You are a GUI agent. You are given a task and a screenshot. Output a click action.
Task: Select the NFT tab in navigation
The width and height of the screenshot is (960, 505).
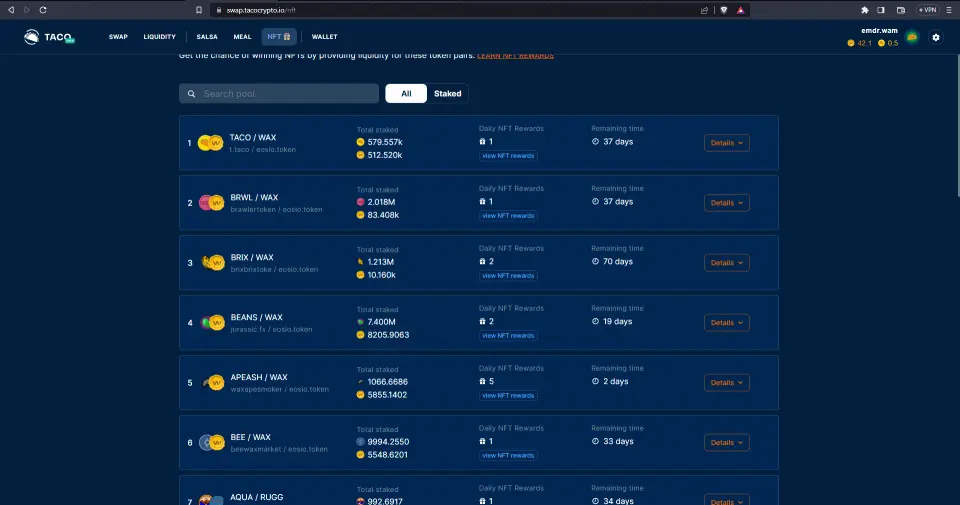(279, 37)
